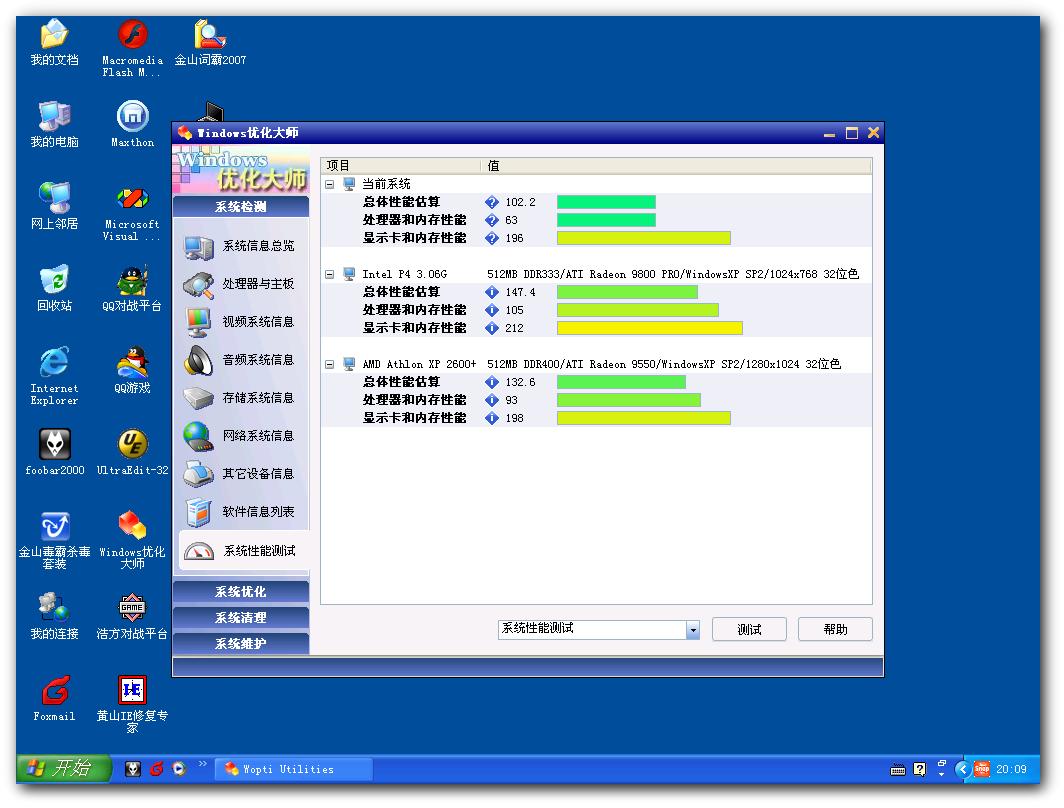Open the 系统性能测试 dropdown list
Viewport: 1064px width, 808px height.
coord(692,630)
